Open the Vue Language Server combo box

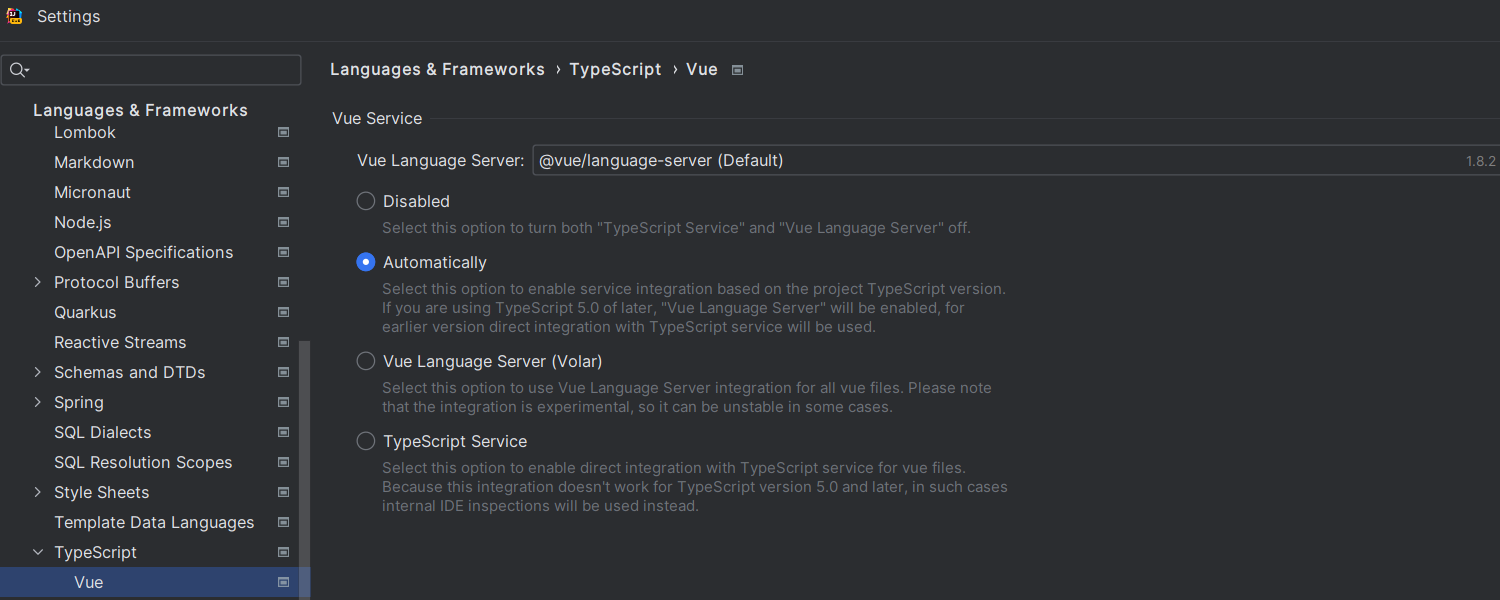coord(1016,160)
